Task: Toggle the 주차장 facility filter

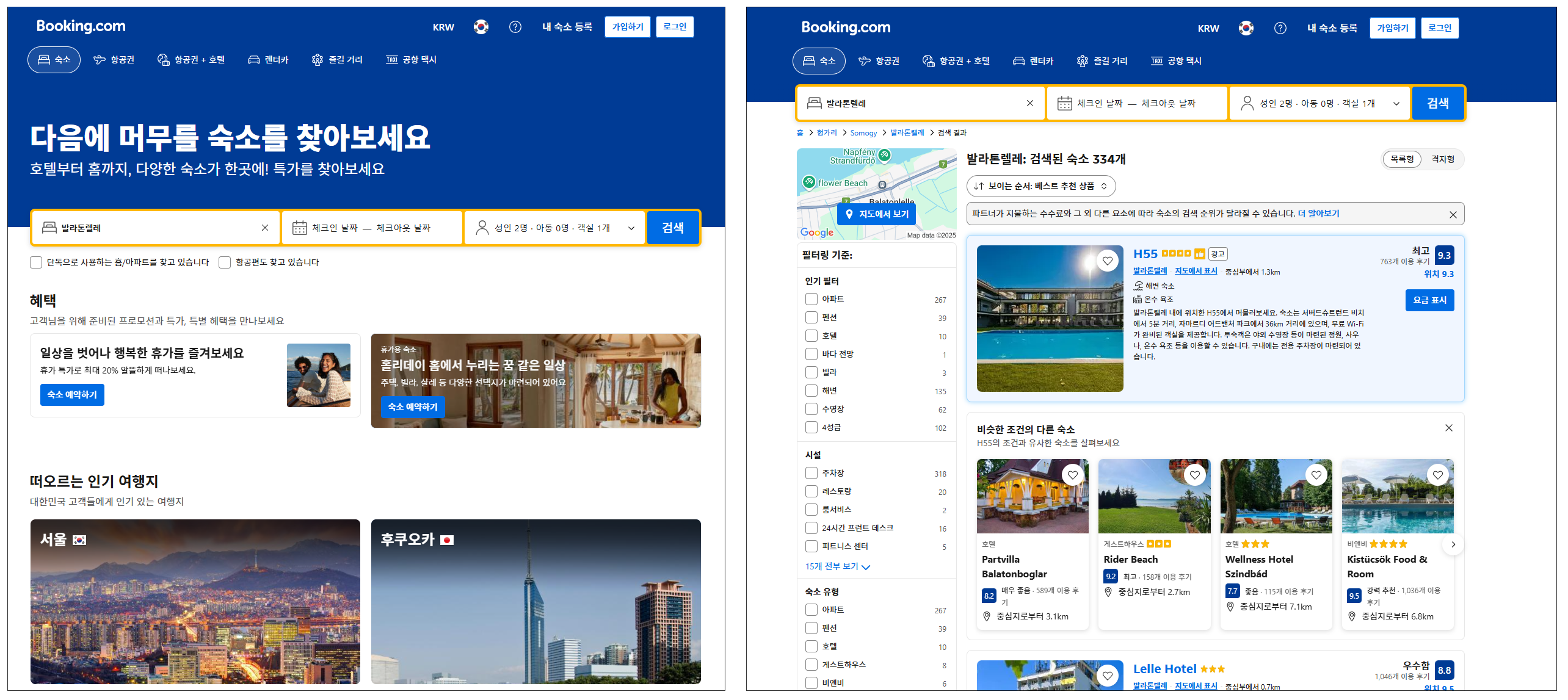Action: point(811,473)
